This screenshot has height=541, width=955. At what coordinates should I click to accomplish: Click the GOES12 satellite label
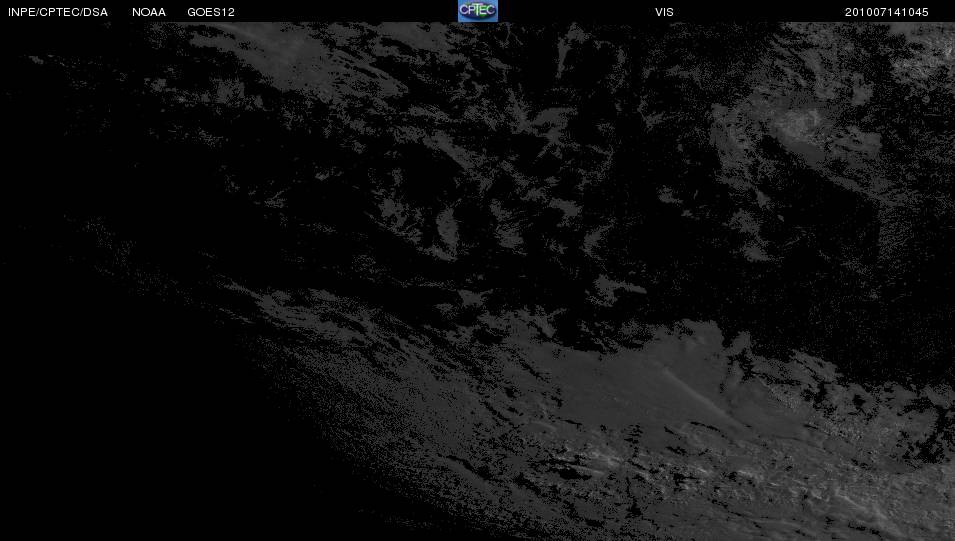[211, 12]
